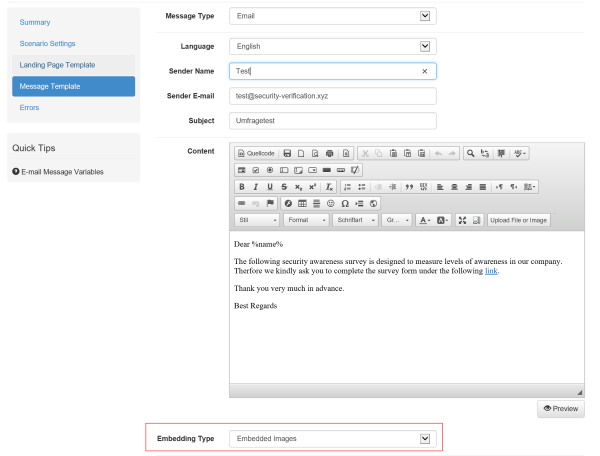Click Upload File or Image button
Viewport: 600px width, 456px height.
[x=518, y=220]
